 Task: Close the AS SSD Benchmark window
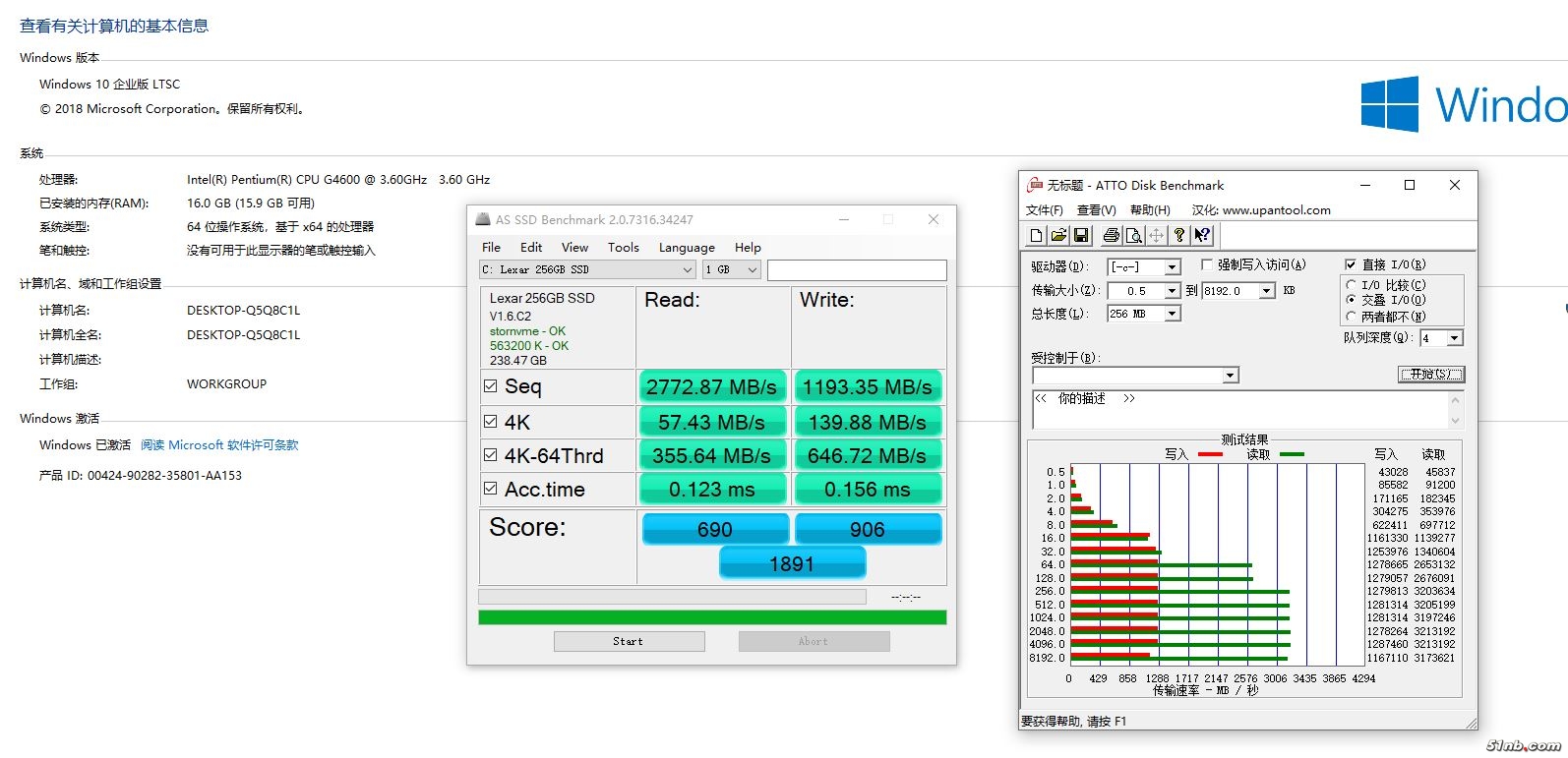click(x=933, y=219)
